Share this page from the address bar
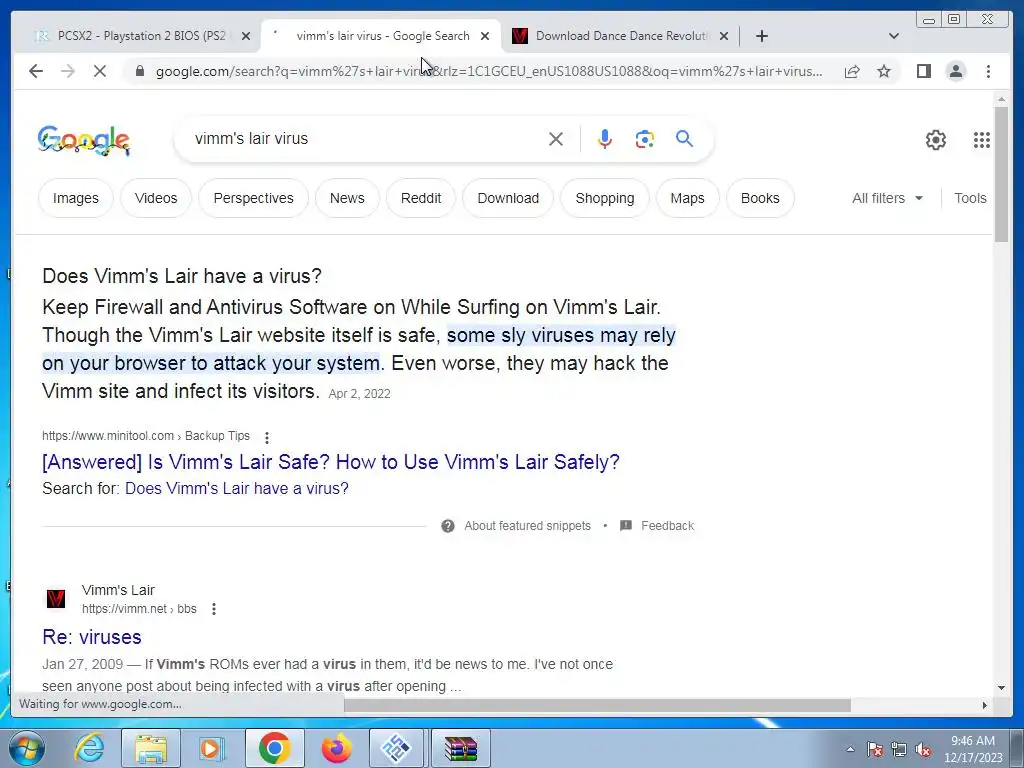The height and width of the screenshot is (768, 1024). [x=852, y=71]
